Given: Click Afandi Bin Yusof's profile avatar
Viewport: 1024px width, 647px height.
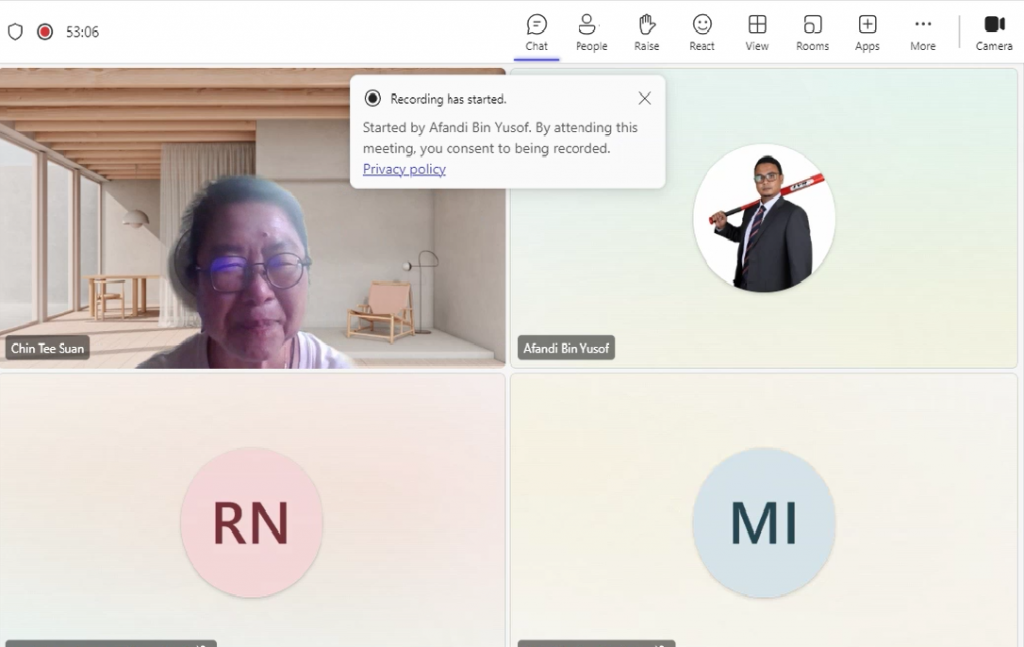Looking at the screenshot, I should point(764,218).
